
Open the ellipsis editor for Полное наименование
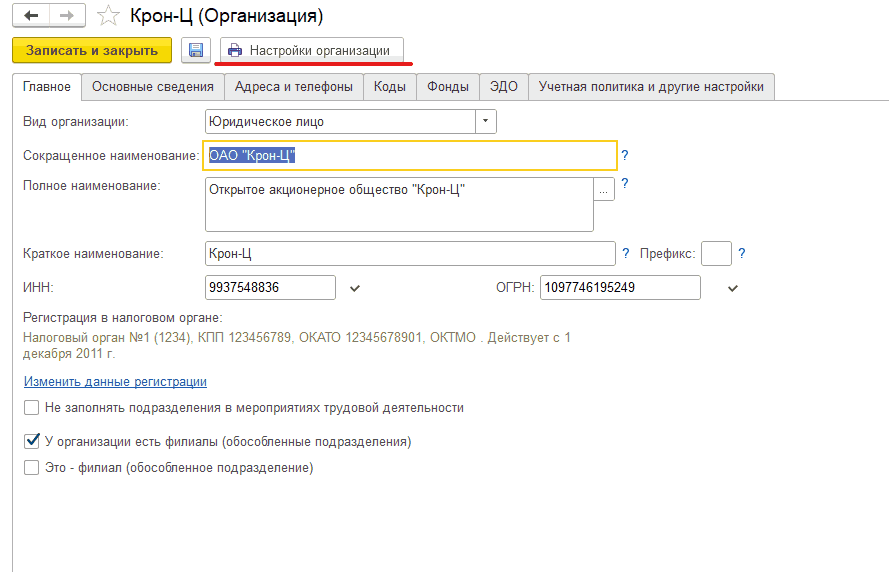pos(604,189)
